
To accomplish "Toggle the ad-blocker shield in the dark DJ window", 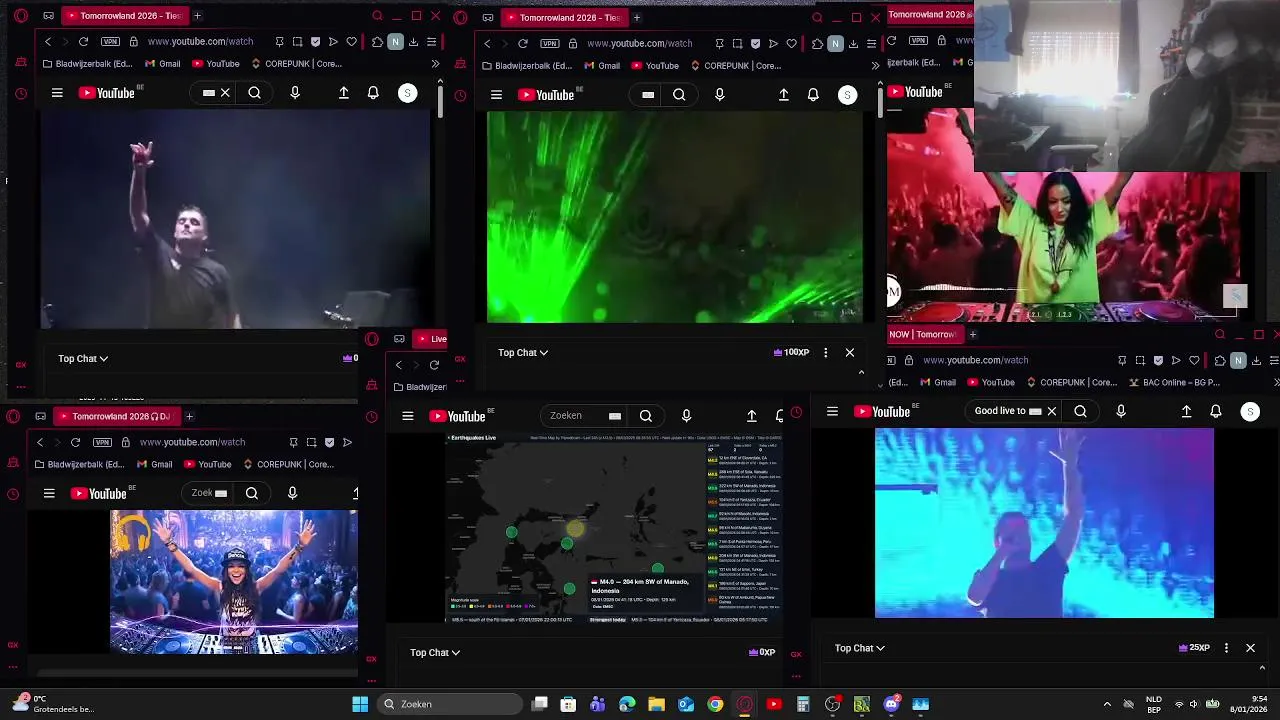I will click(x=315, y=42).
